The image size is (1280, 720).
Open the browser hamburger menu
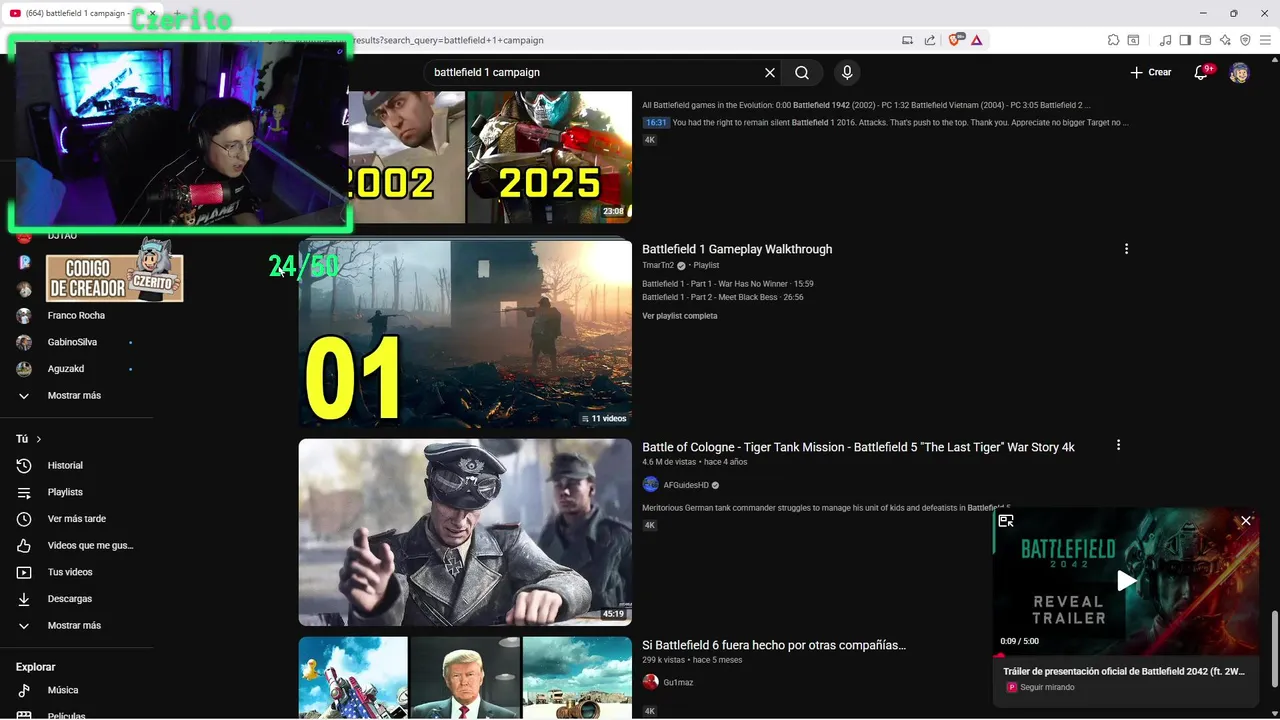(1265, 40)
